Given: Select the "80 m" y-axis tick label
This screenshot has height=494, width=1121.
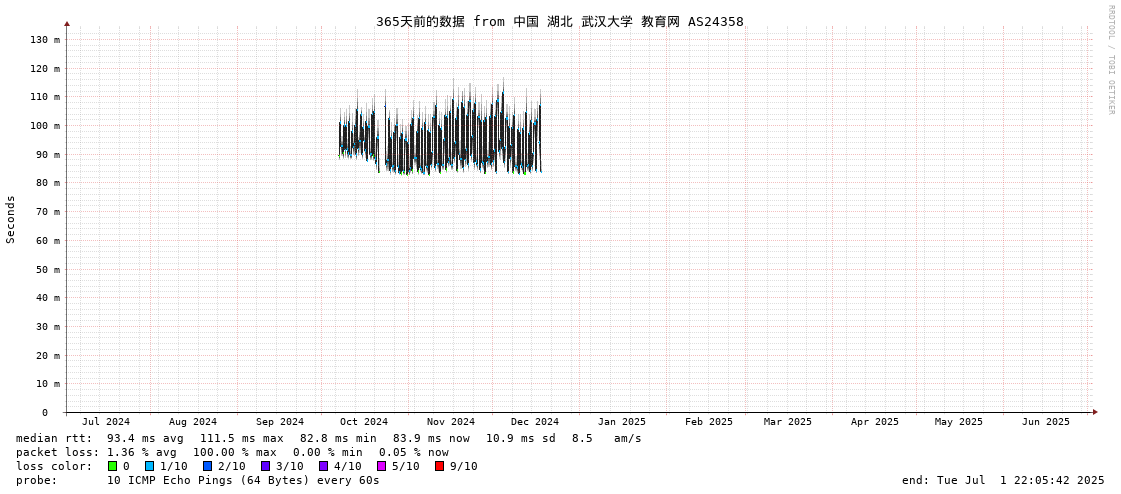Looking at the screenshot, I should [x=49, y=183].
